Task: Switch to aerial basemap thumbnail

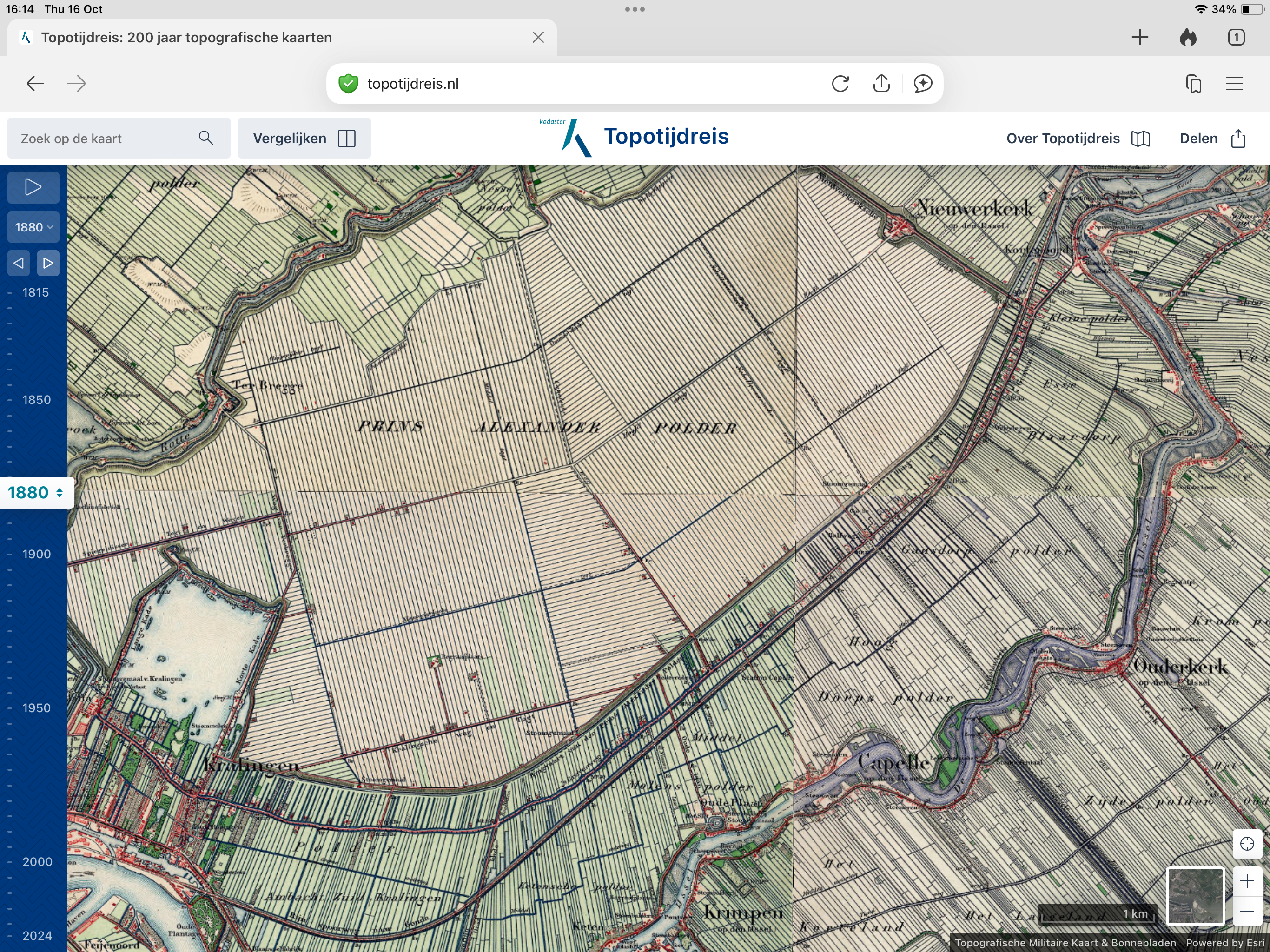Action: [1195, 896]
